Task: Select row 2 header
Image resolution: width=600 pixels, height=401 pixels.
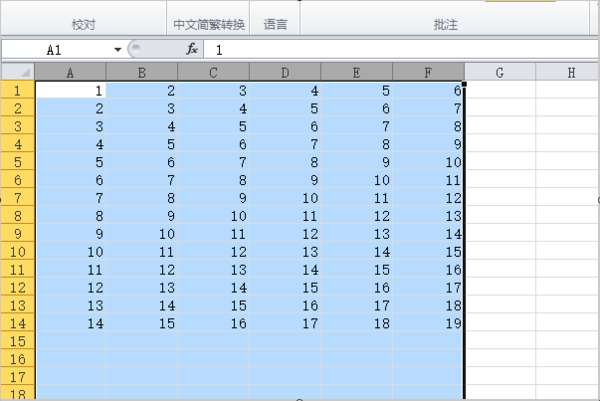Action: click(18, 108)
